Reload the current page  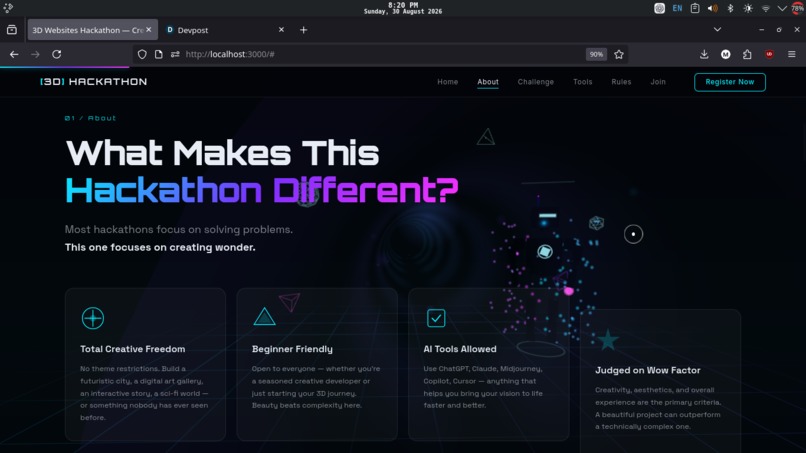coord(57,54)
